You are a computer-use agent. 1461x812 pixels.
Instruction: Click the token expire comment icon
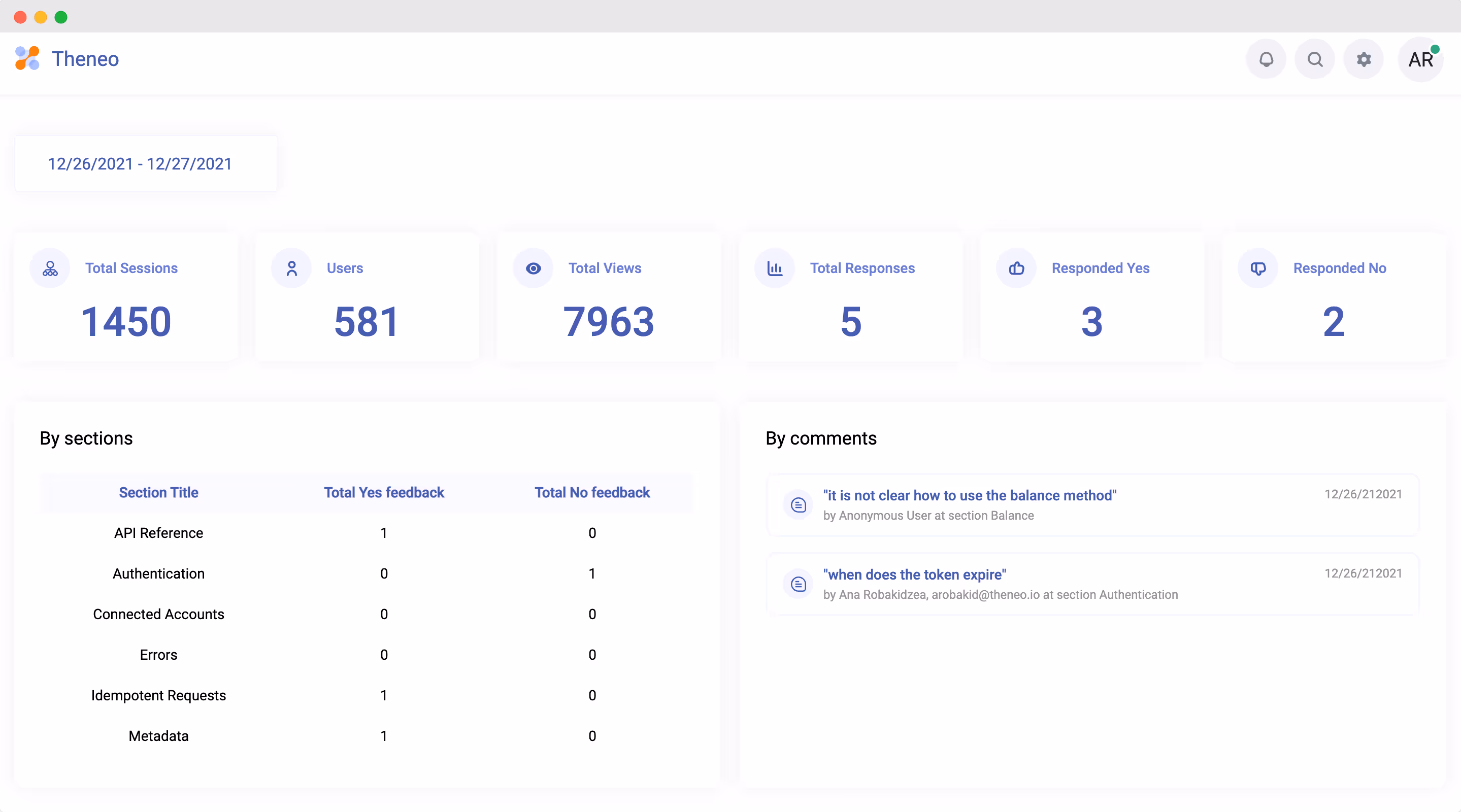[799, 584]
